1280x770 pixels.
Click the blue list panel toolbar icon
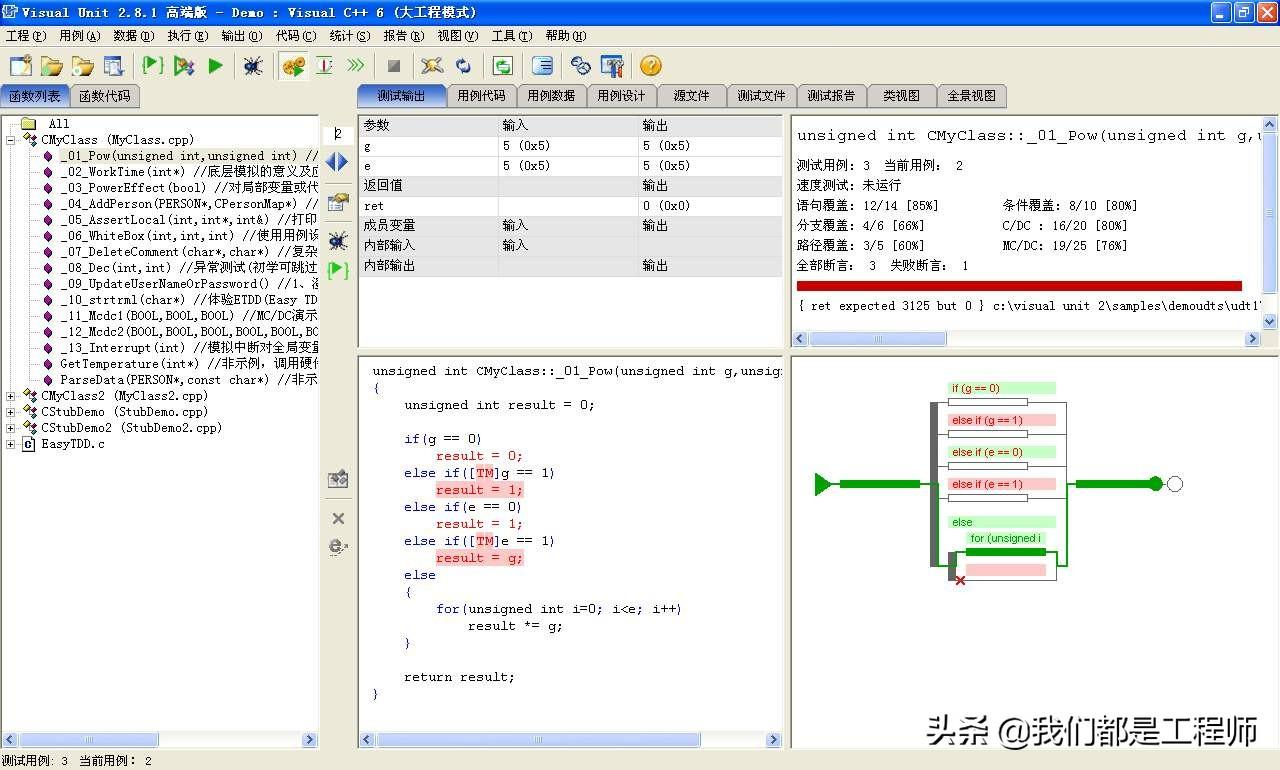pyautogui.click(x=542, y=66)
